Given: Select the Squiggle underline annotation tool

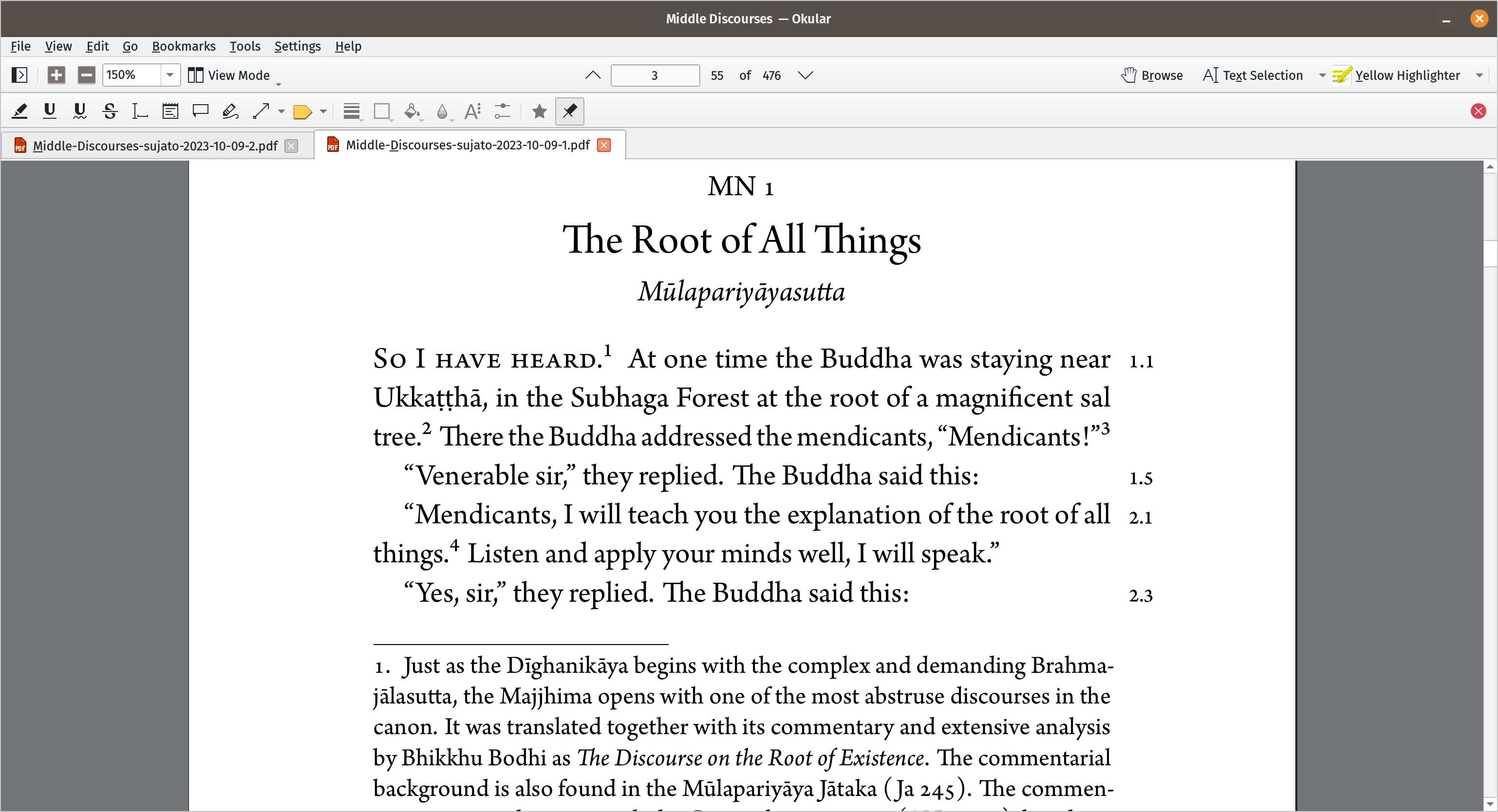Looking at the screenshot, I should (x=80, y=111).
